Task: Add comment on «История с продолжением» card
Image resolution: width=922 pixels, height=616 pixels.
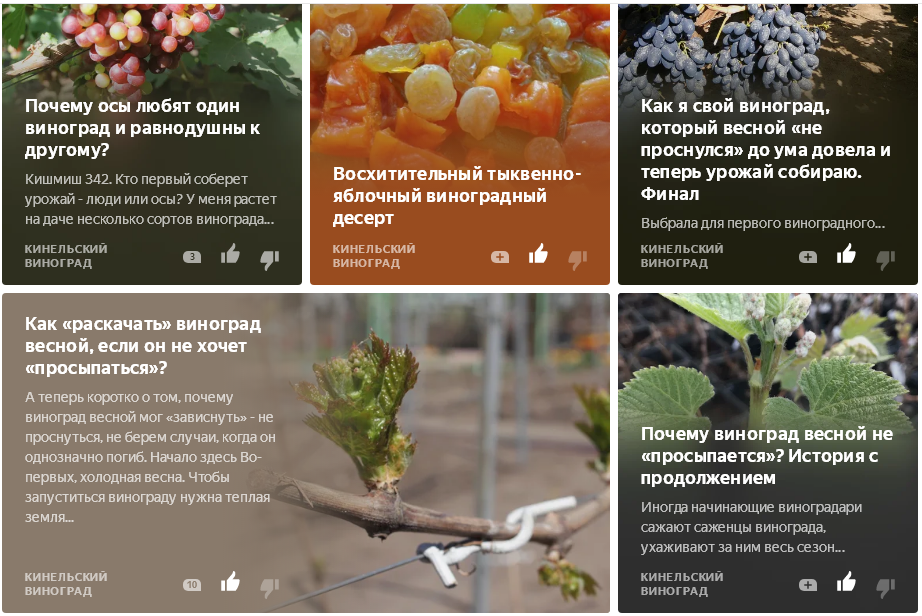Action: click(808, 585)
